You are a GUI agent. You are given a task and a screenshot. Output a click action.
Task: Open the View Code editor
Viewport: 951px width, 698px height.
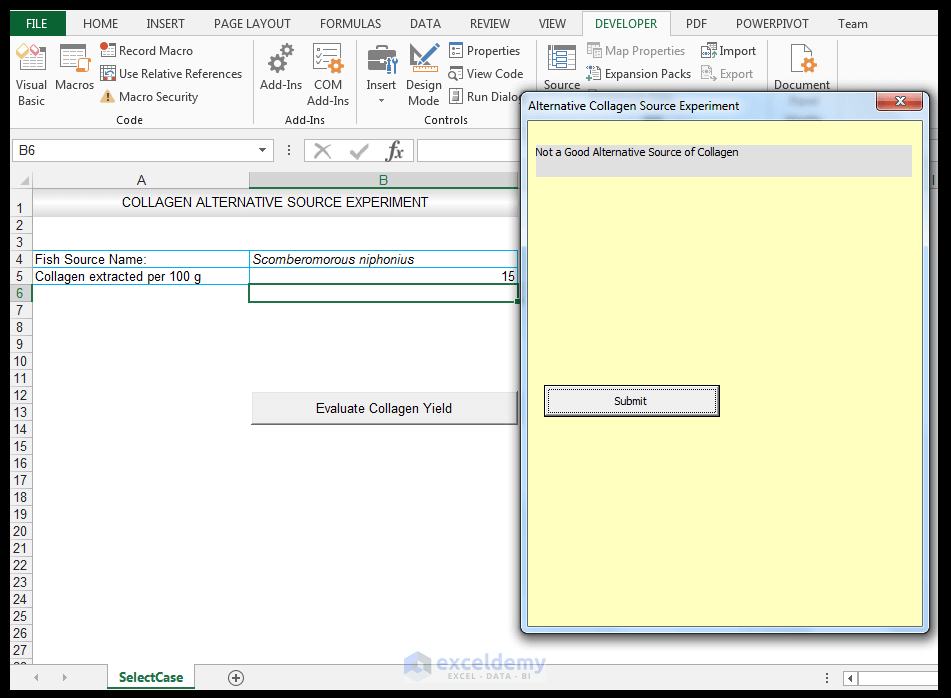coord(487,73)
